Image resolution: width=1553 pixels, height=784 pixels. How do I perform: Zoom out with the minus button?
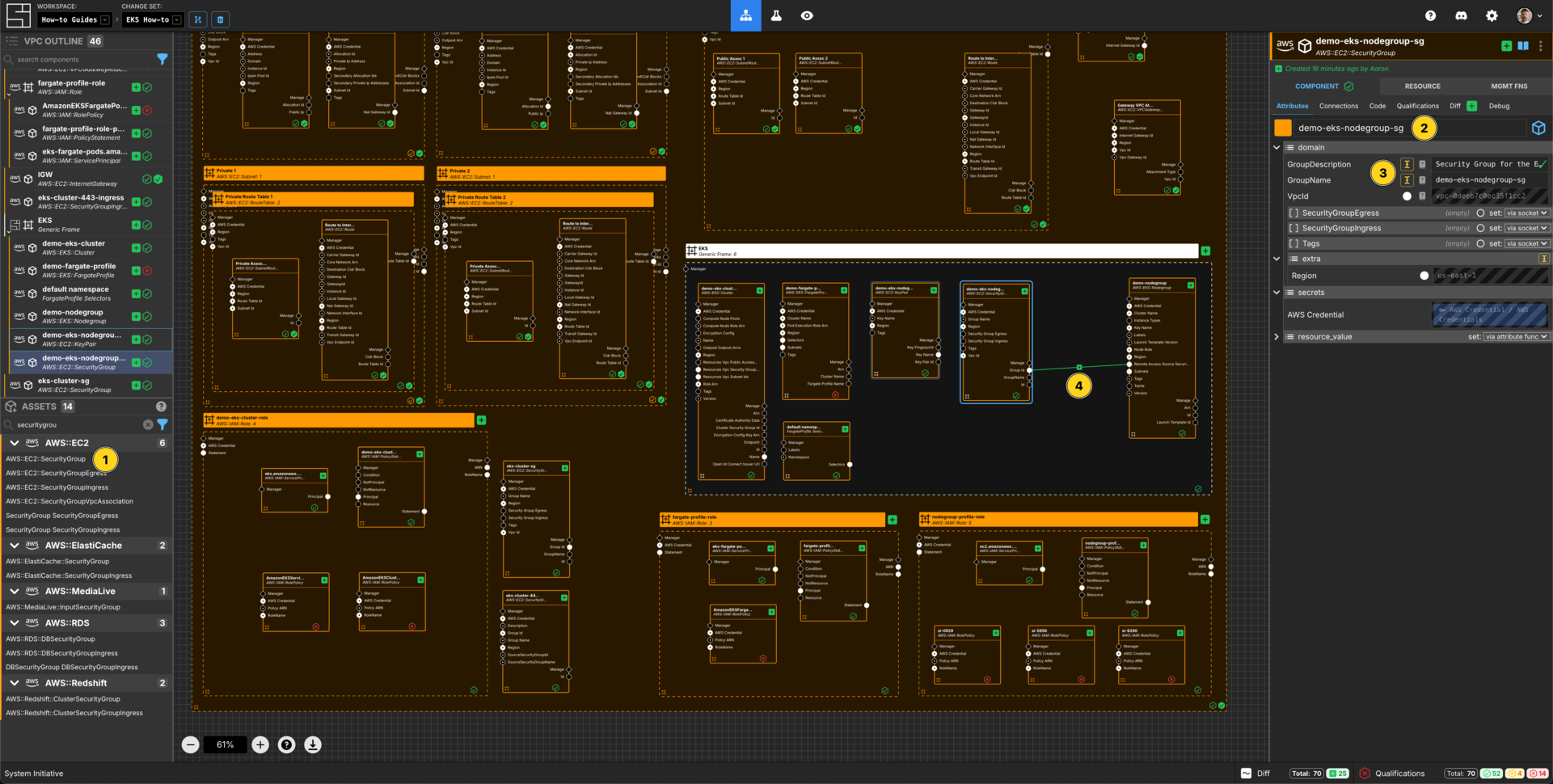point(190,744)
